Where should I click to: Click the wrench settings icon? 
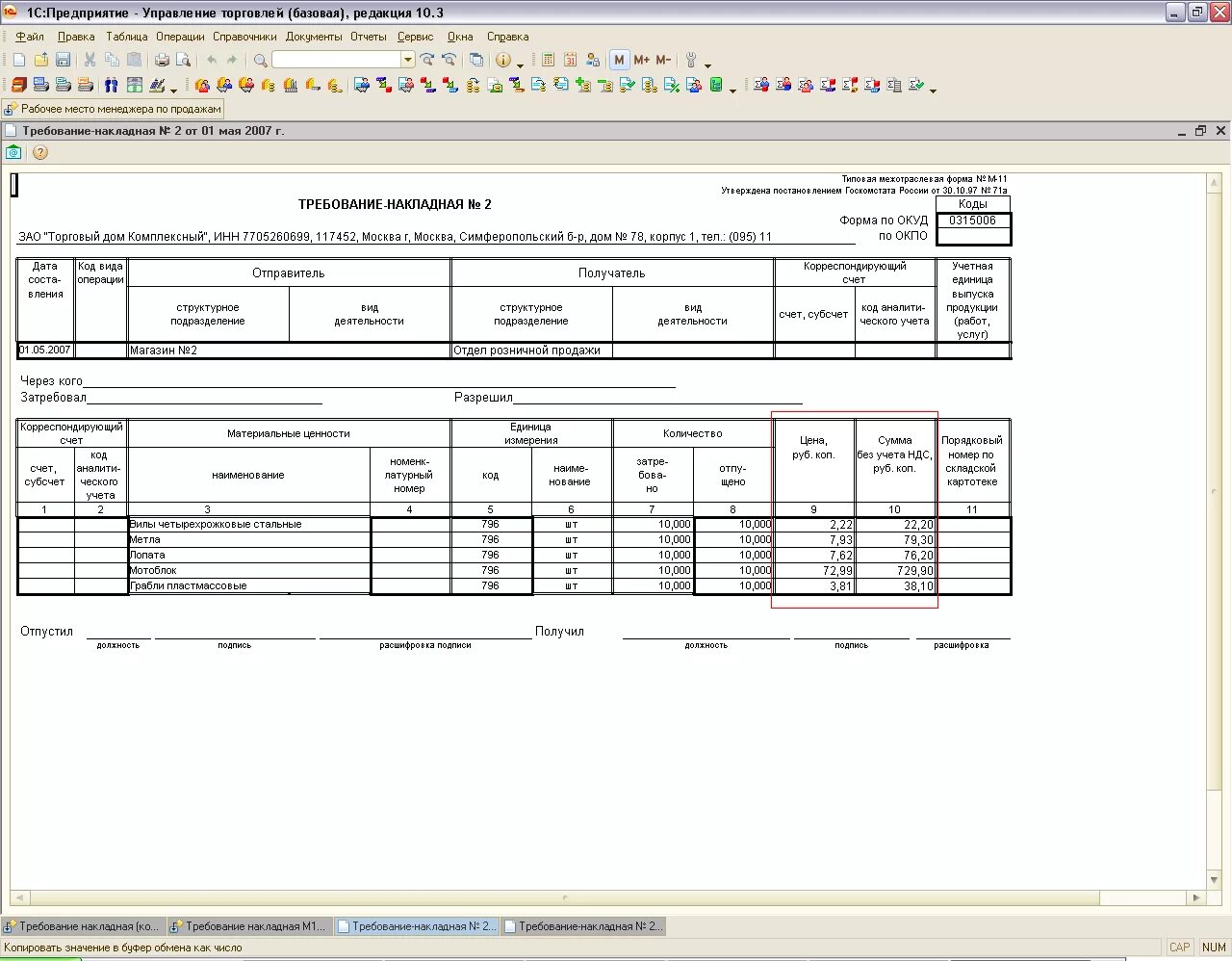[691, 60]
